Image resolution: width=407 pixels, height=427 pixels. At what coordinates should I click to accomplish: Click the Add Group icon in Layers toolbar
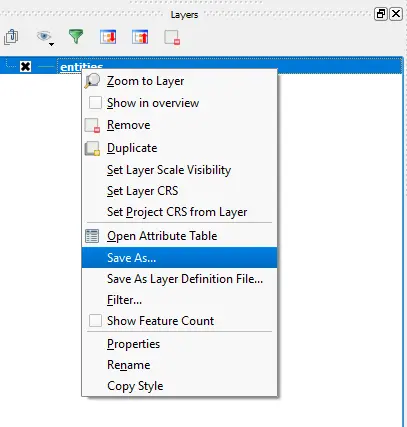tap(11, 37)
